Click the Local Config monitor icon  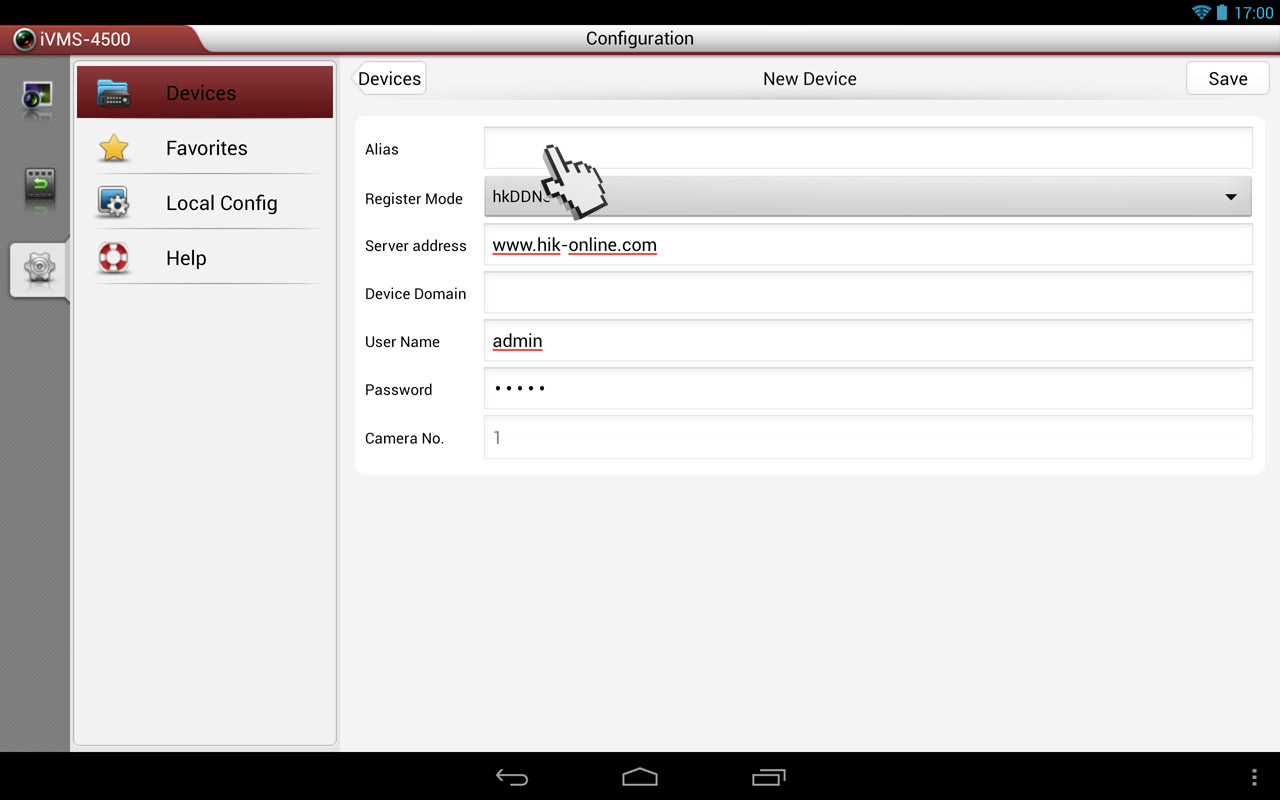tap(113, 202)
